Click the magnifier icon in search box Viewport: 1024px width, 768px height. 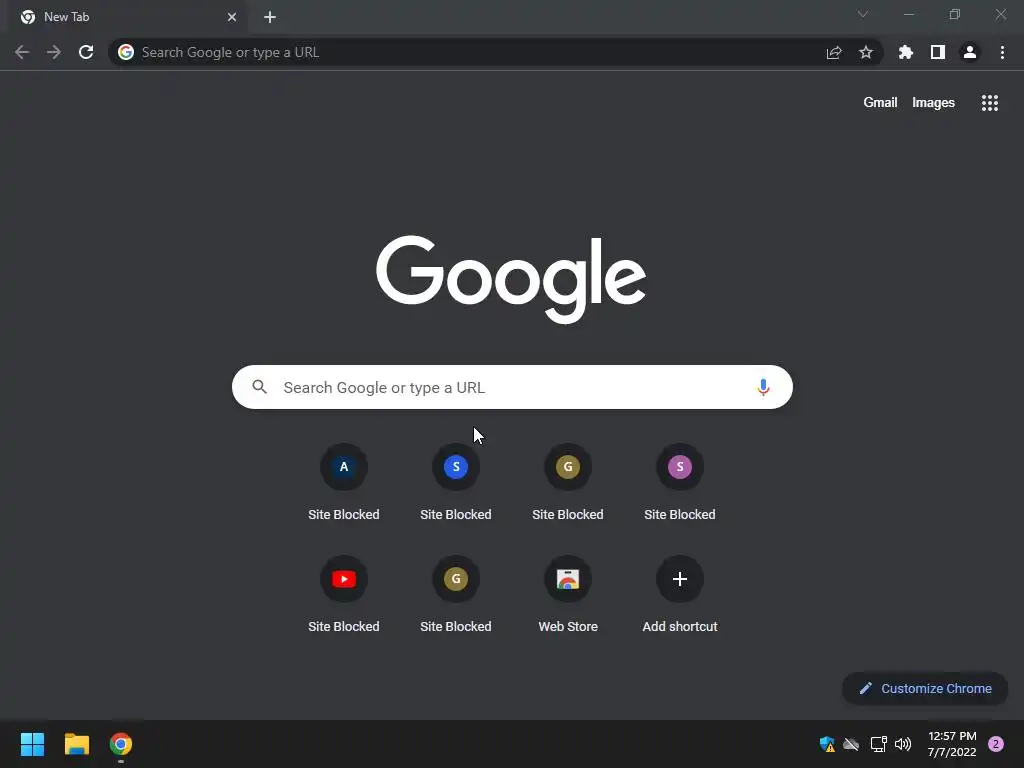coord(259,387)
